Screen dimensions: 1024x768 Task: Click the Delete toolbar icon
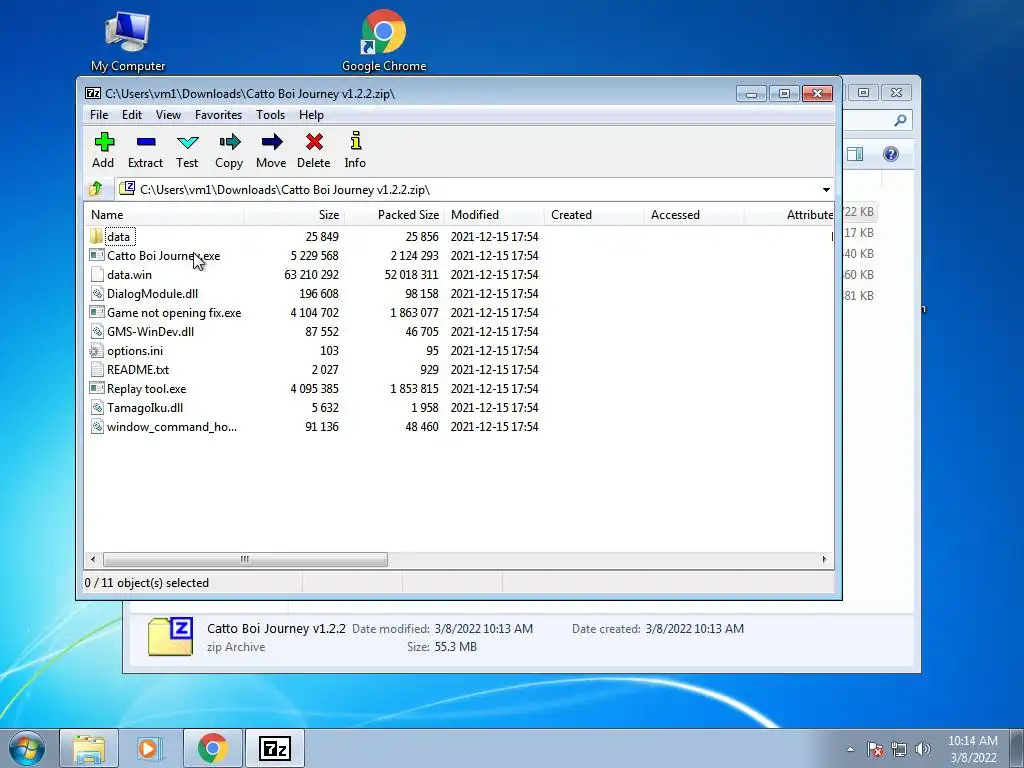[314, 142]
